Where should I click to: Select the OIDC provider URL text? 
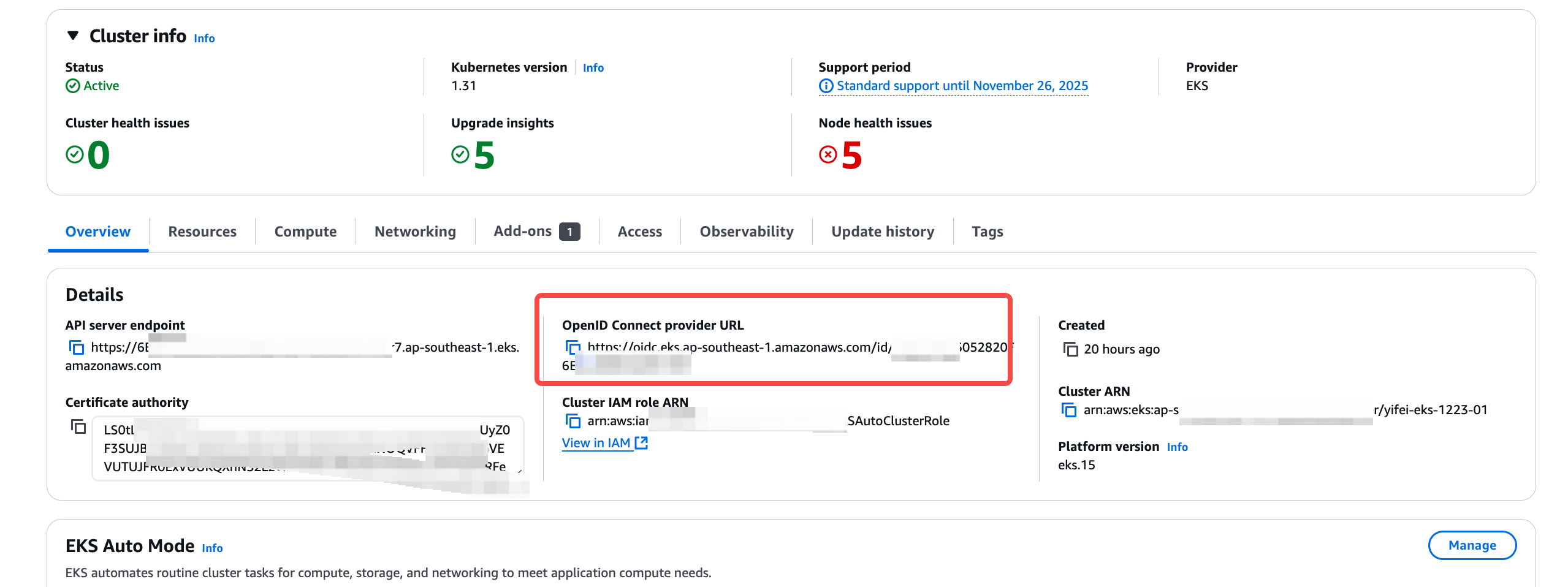788,356
